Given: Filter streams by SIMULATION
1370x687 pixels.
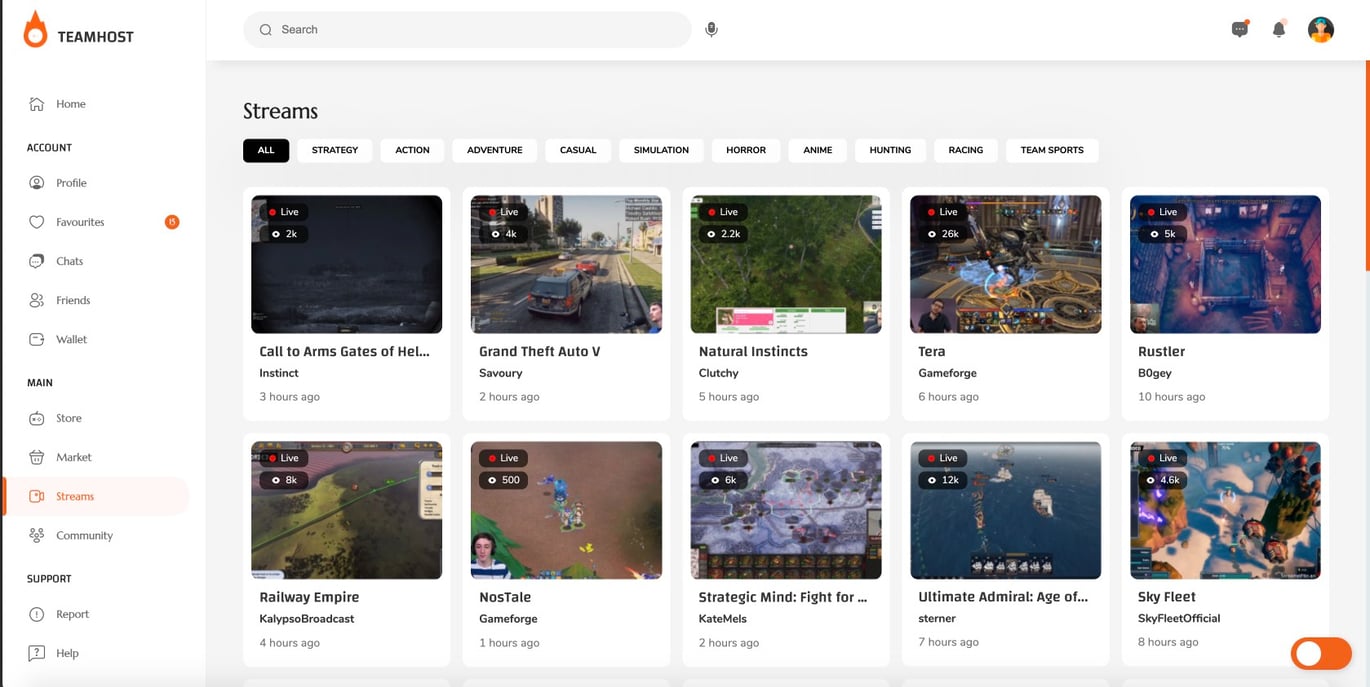Looking at the screenshot, I should coord(661,150).
